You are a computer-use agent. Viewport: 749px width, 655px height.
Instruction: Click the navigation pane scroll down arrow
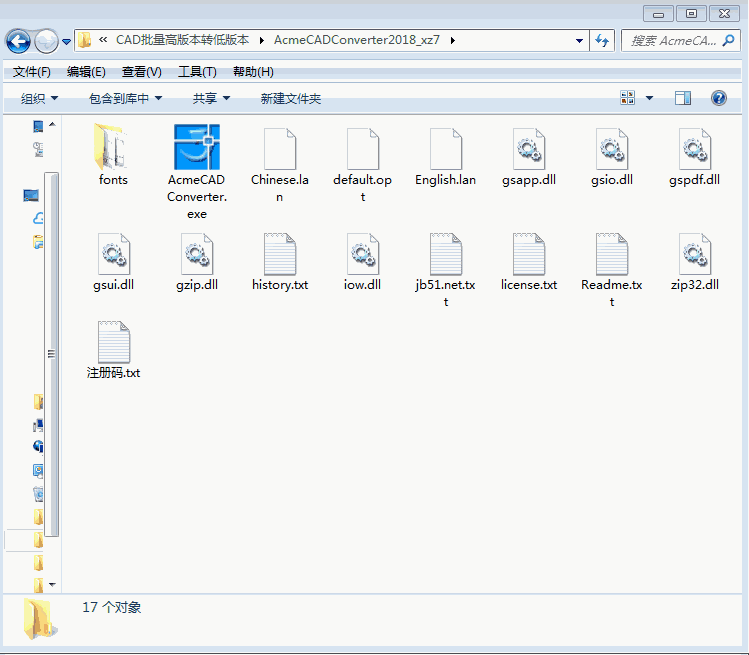click(x=53, y=584)
